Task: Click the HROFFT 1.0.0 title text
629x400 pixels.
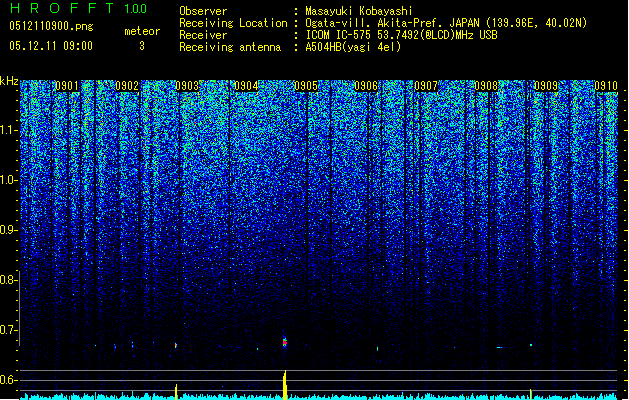Action: (x=78, y=8)
